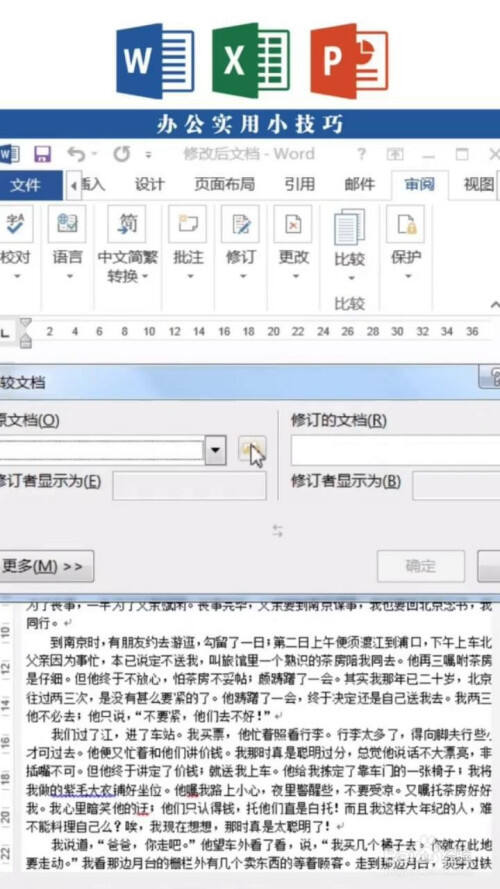Open the ribbon display options icon

point(395,154)
